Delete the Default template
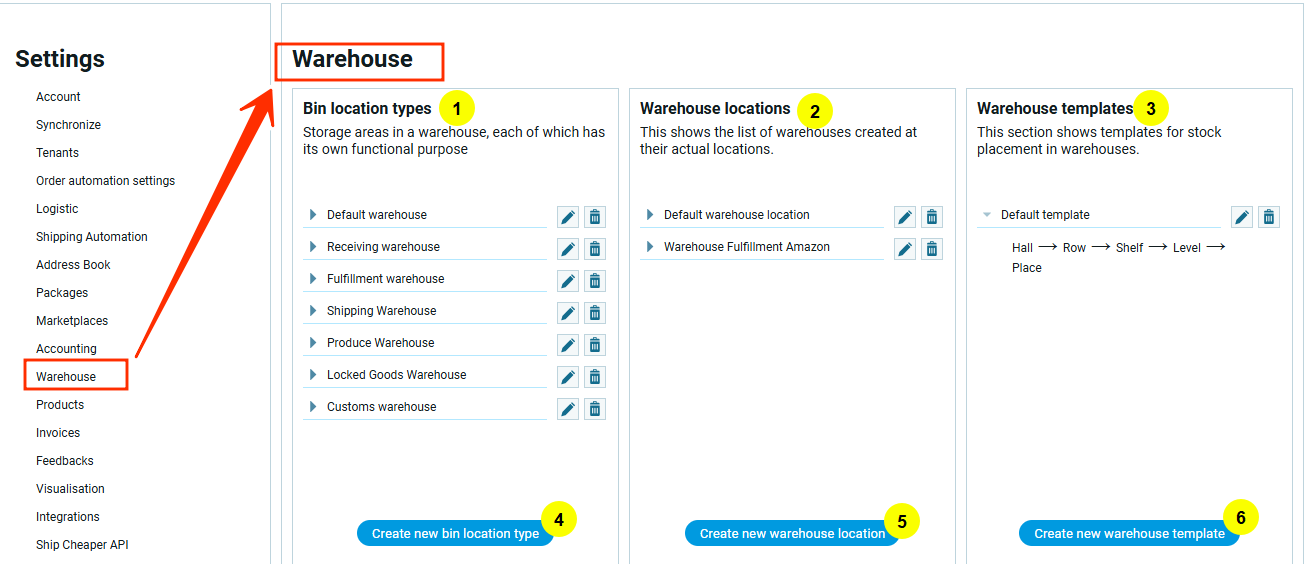This screenshot has width=1305, height=564. coord(1269,217)
